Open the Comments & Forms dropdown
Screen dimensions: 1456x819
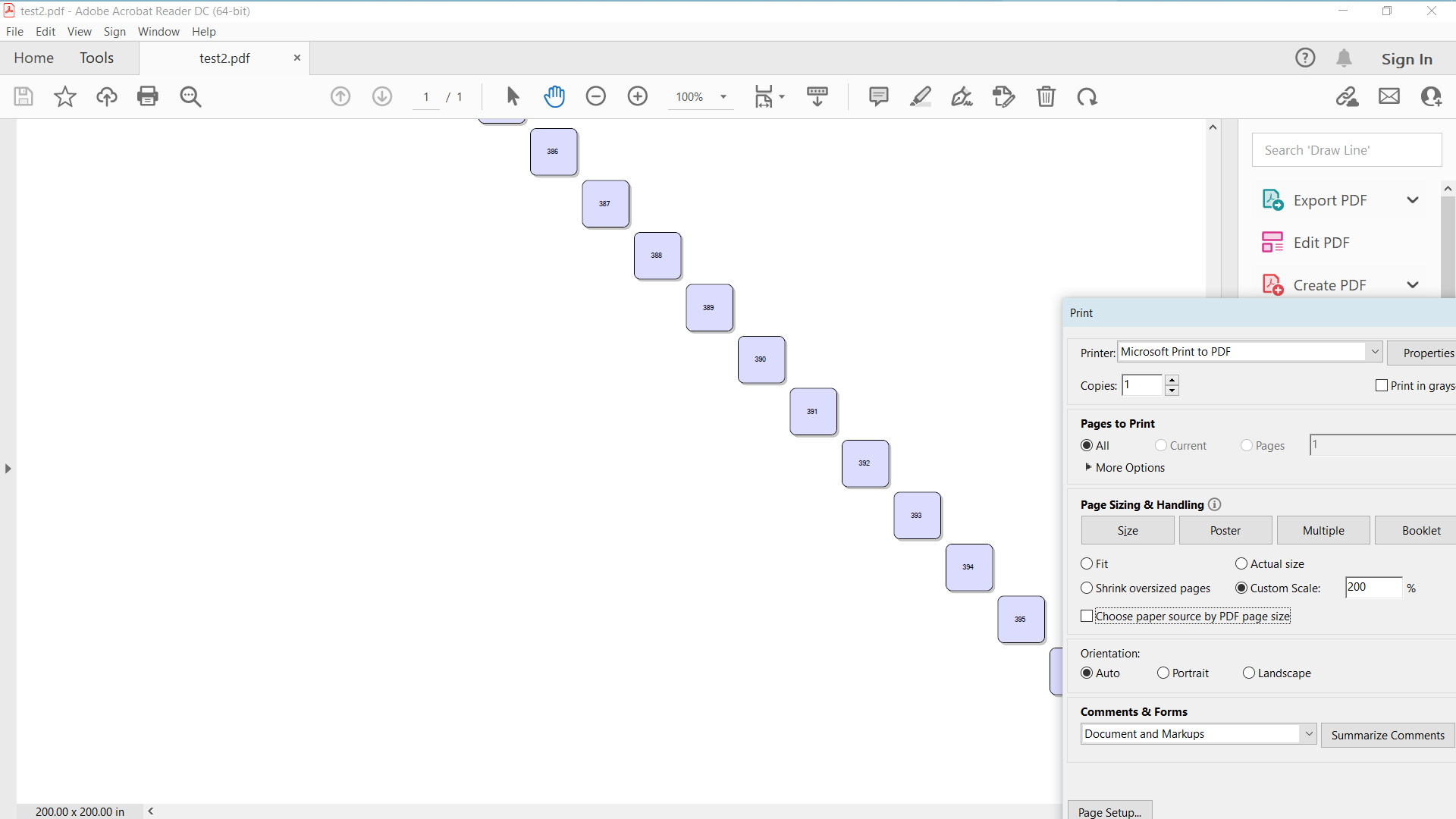(x=1308, y=734)
